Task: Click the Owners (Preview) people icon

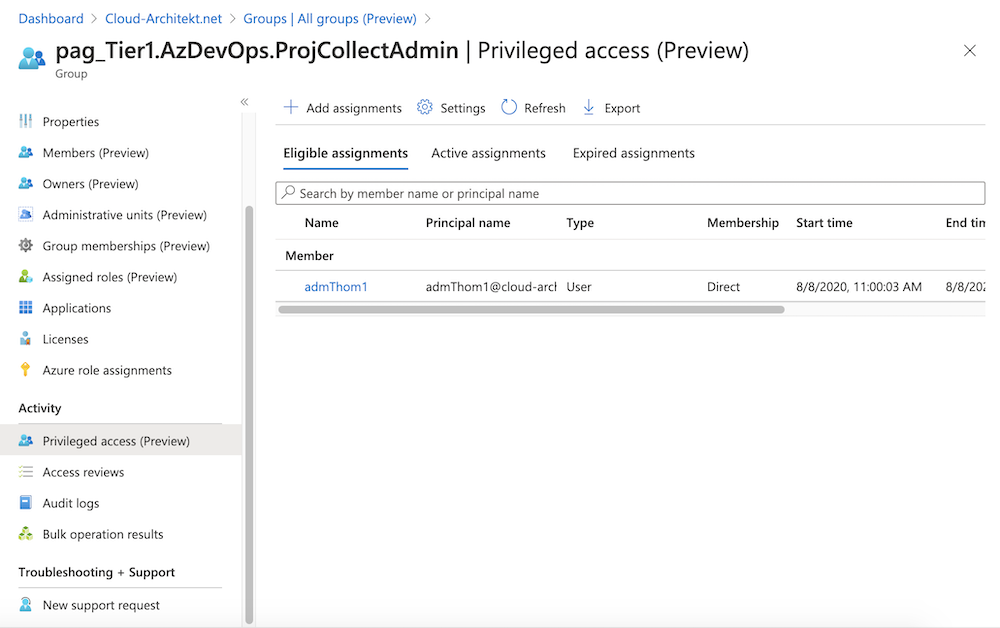Action: pos(26,184)
